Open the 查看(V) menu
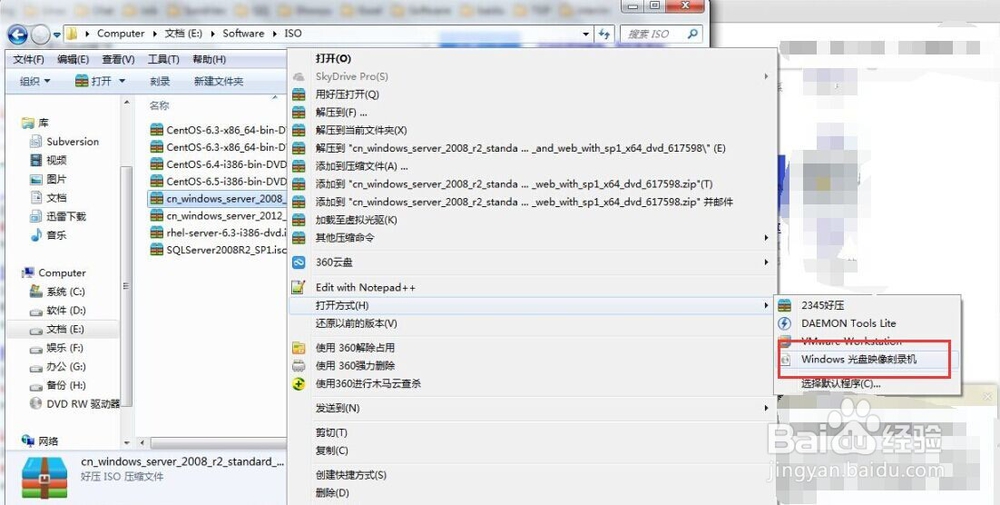This screenshot has height=505, width=1000. click(x=118, y=59)
